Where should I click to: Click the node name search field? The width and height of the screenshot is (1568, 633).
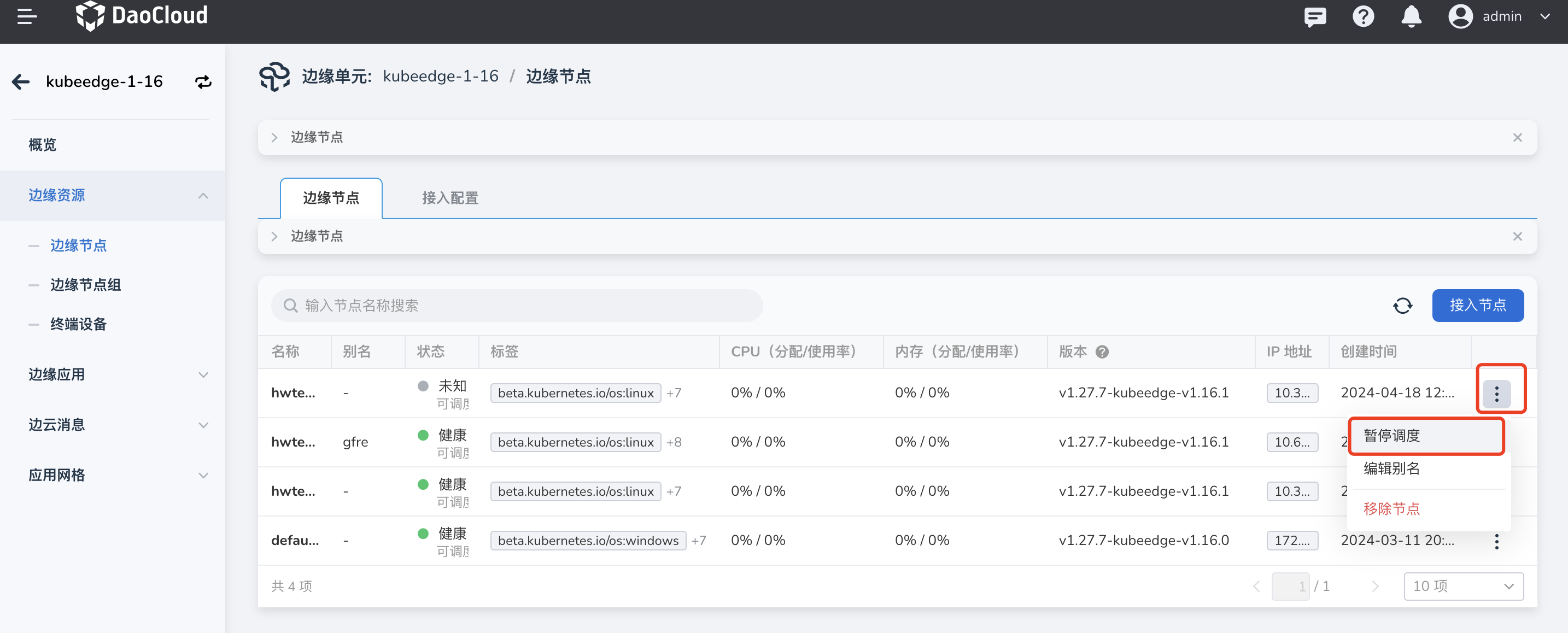point(517,306)
